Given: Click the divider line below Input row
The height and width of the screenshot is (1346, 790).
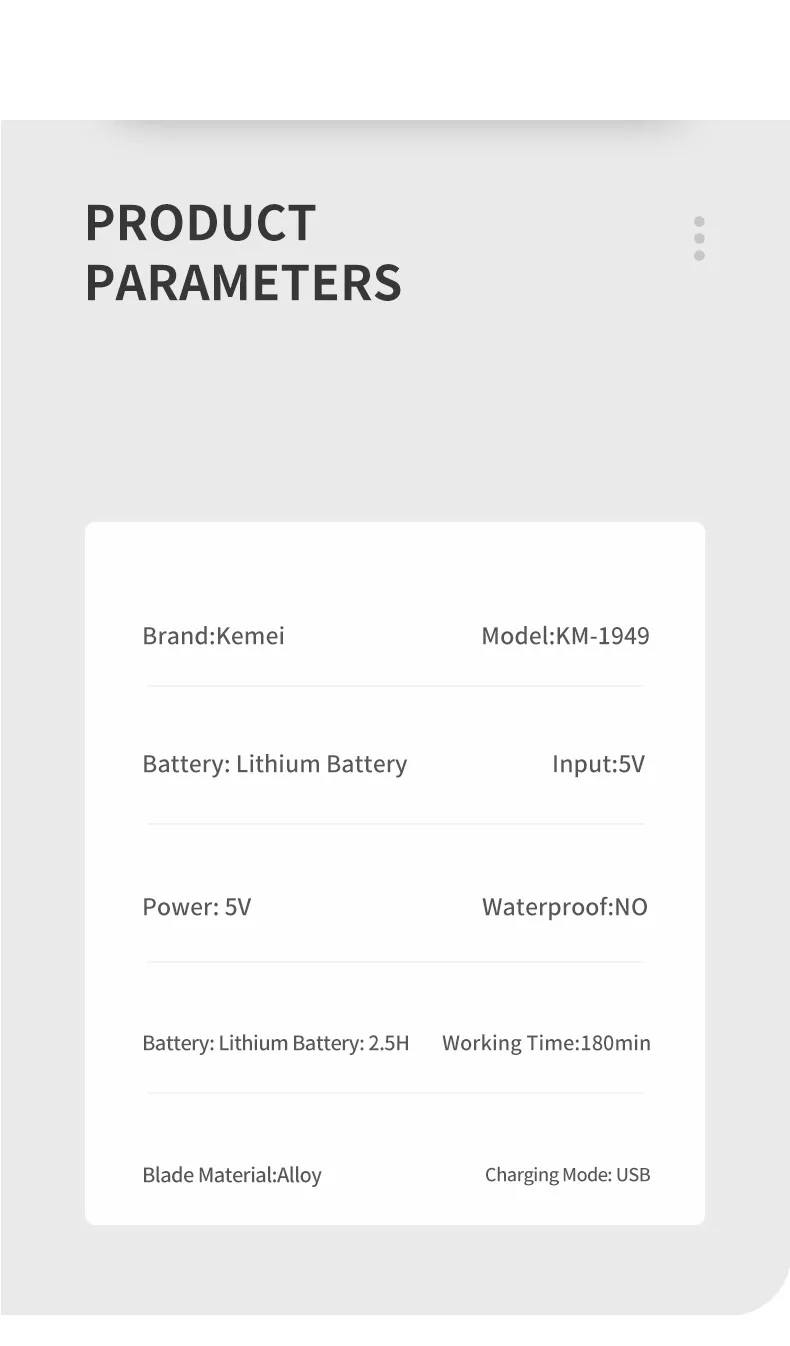Looking at the screenshot, I should coord(395,824).
